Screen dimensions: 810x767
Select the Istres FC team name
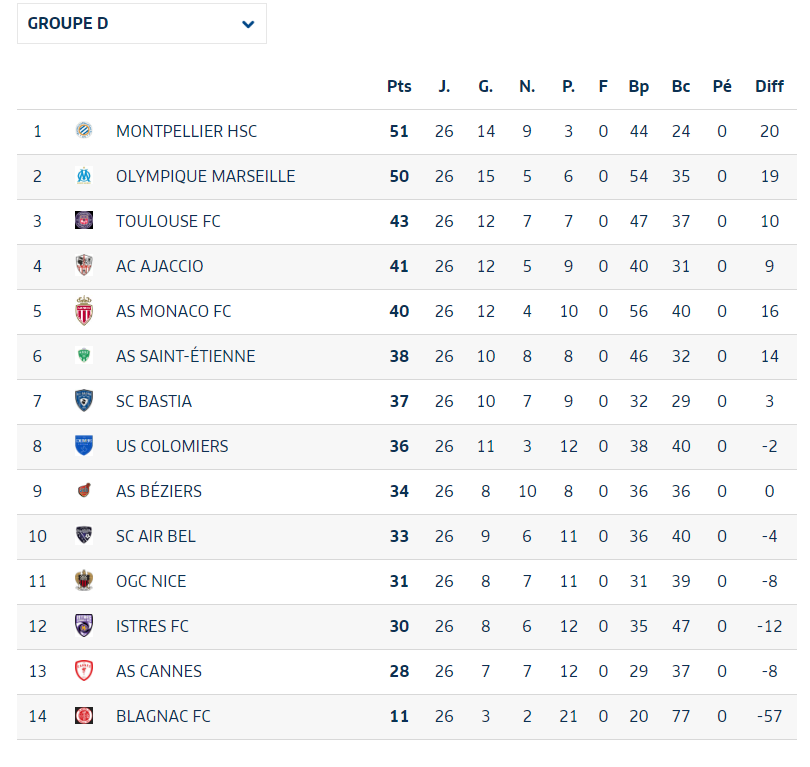152,626
